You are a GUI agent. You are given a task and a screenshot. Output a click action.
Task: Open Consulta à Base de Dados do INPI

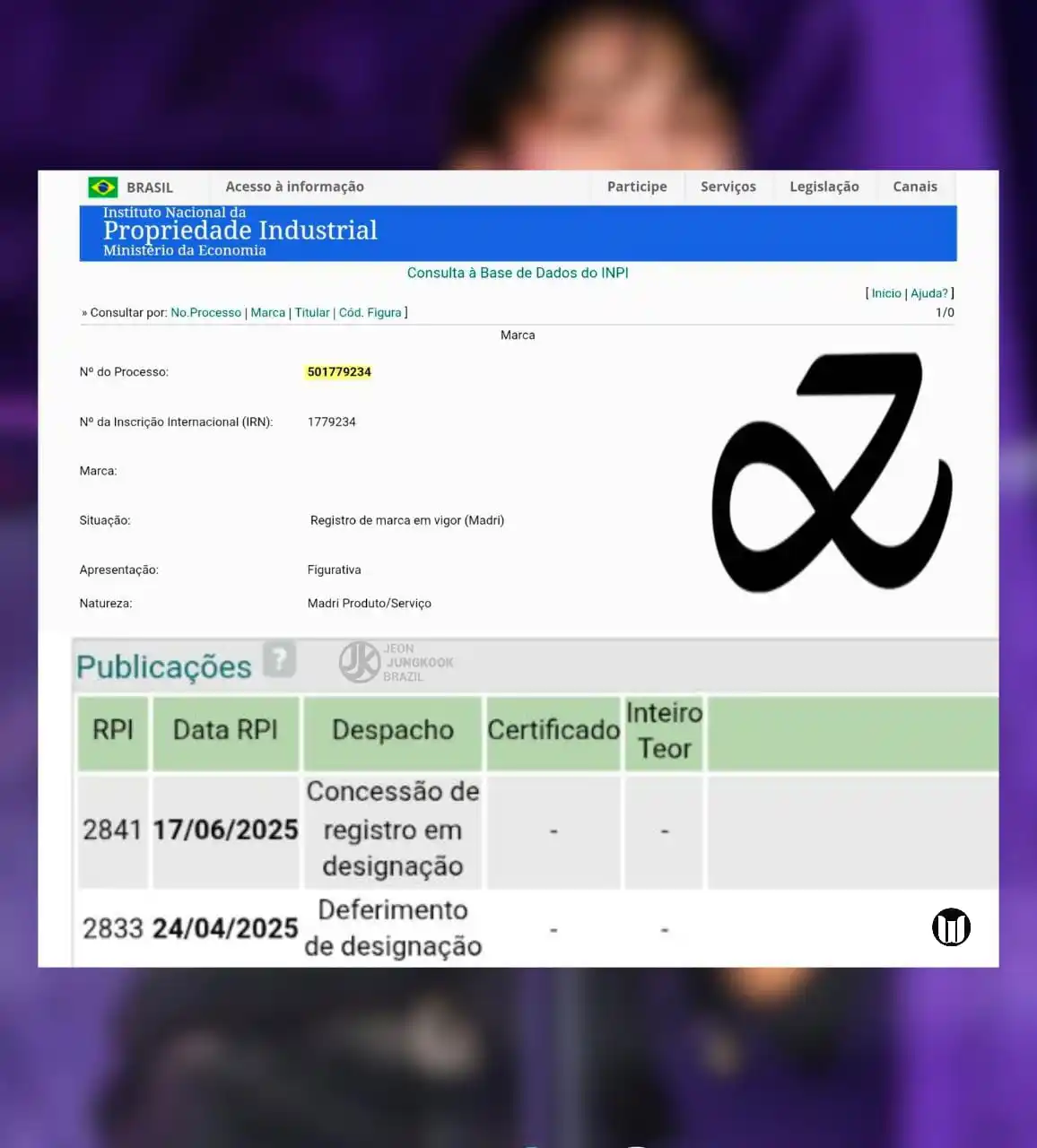point(518,273)
